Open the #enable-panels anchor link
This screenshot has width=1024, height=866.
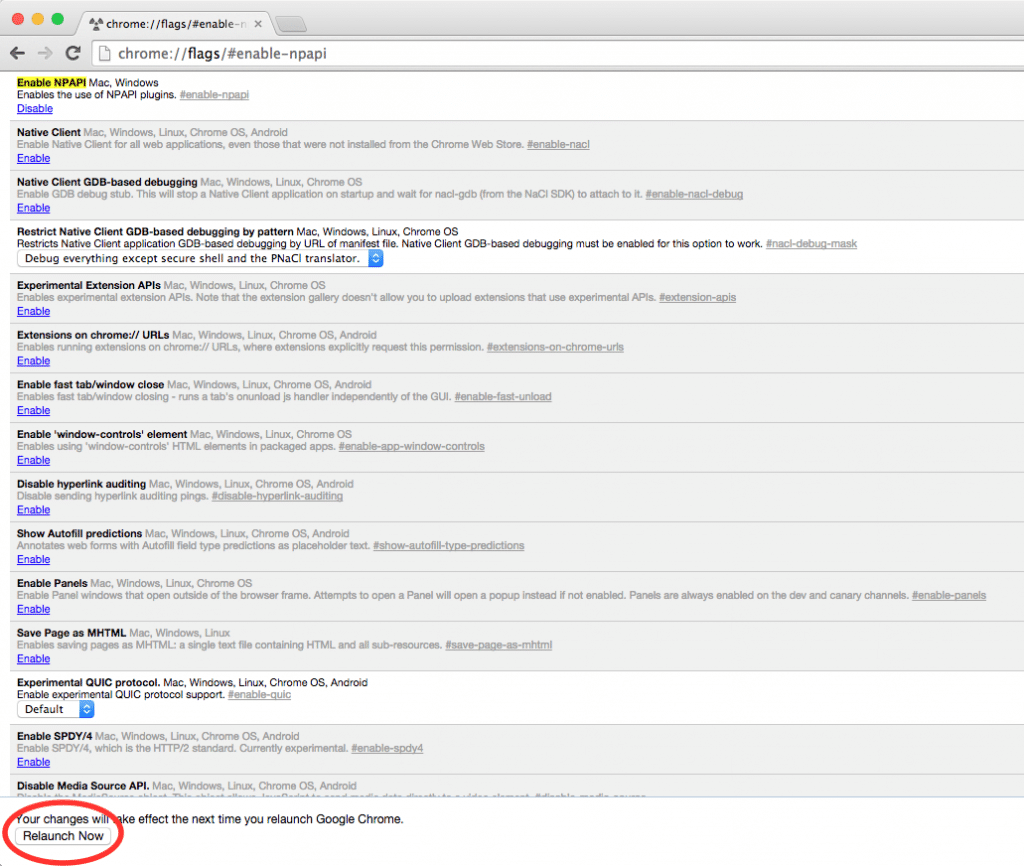pyautogui.click(x=949, y=595)
